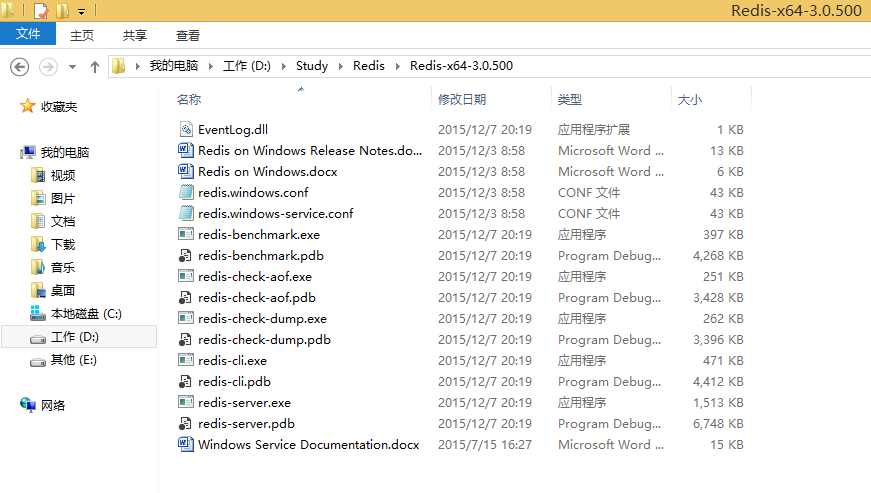The width and height of the screenshot is (871, 493).
Task: Click the Properties icon in quick access toolbar
Action: pos(41,11)
